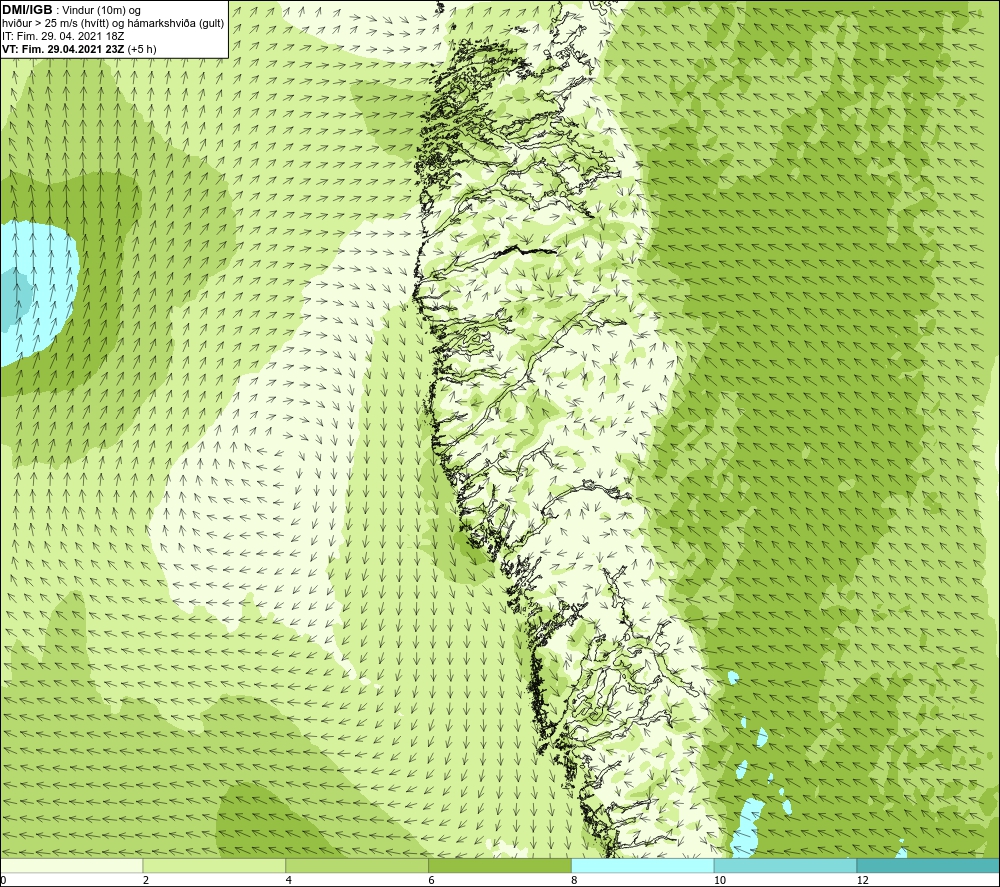
Task: Click the legend scale label "8"
Action: click(575, 880)
